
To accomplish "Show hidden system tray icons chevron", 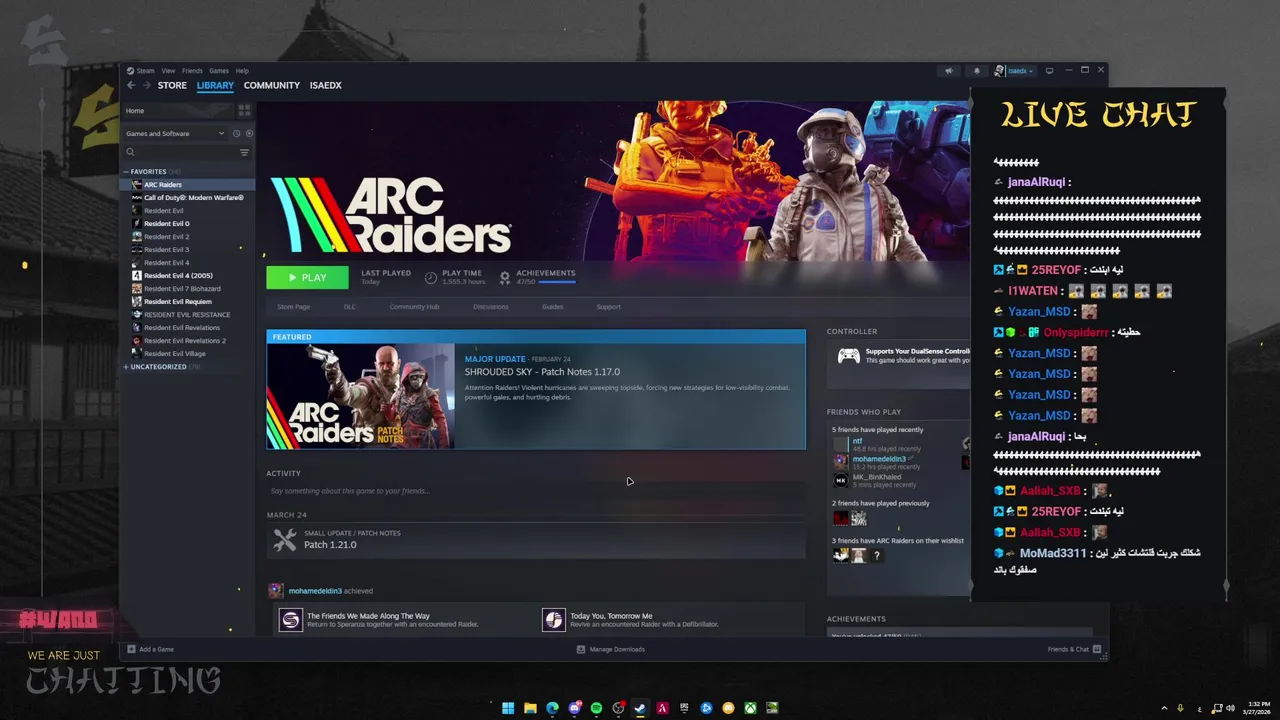I will [1164, 708].
